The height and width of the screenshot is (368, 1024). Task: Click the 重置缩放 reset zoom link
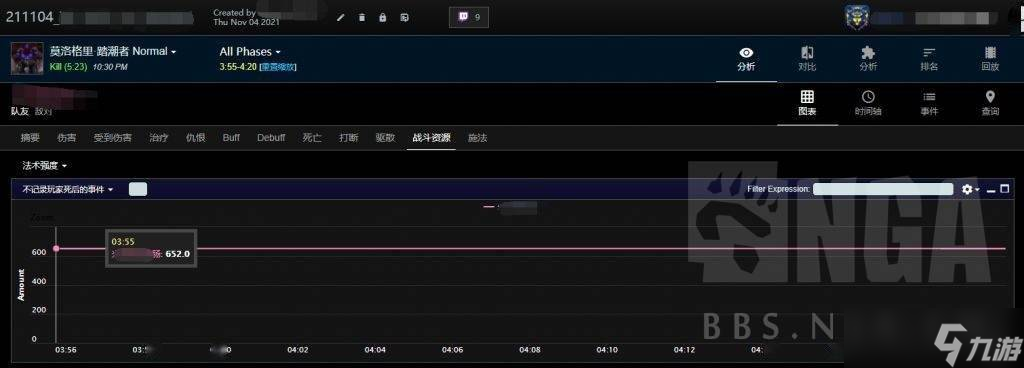(x=278, y=67)
